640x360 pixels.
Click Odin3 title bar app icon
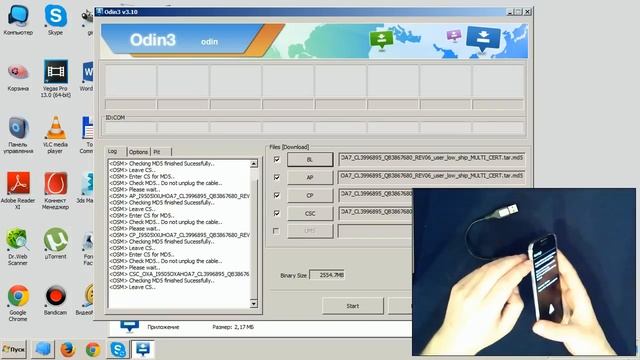tap(99, 11)
